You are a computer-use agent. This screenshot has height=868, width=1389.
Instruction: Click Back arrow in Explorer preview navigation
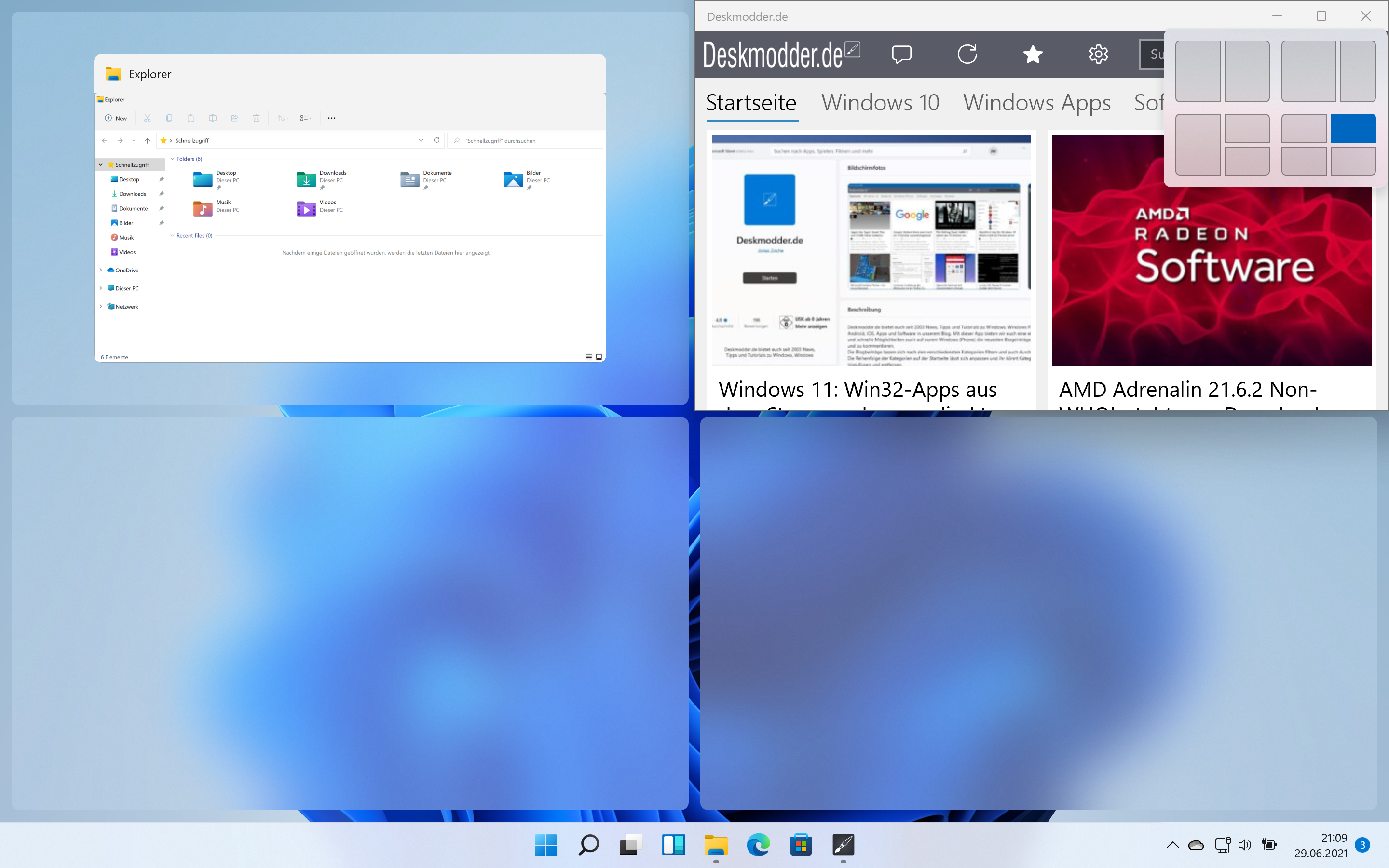pos(105,141)
